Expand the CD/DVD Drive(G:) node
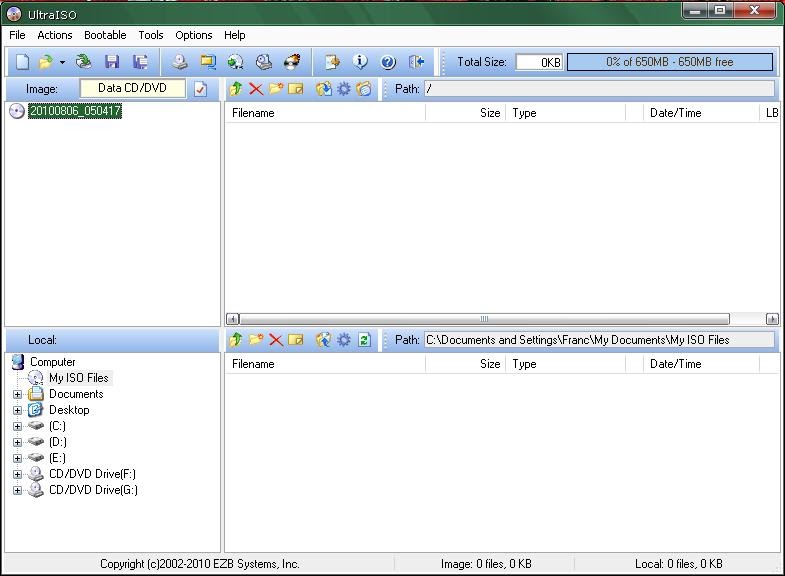This screenshot has width=785, height=576. (18, 490)
